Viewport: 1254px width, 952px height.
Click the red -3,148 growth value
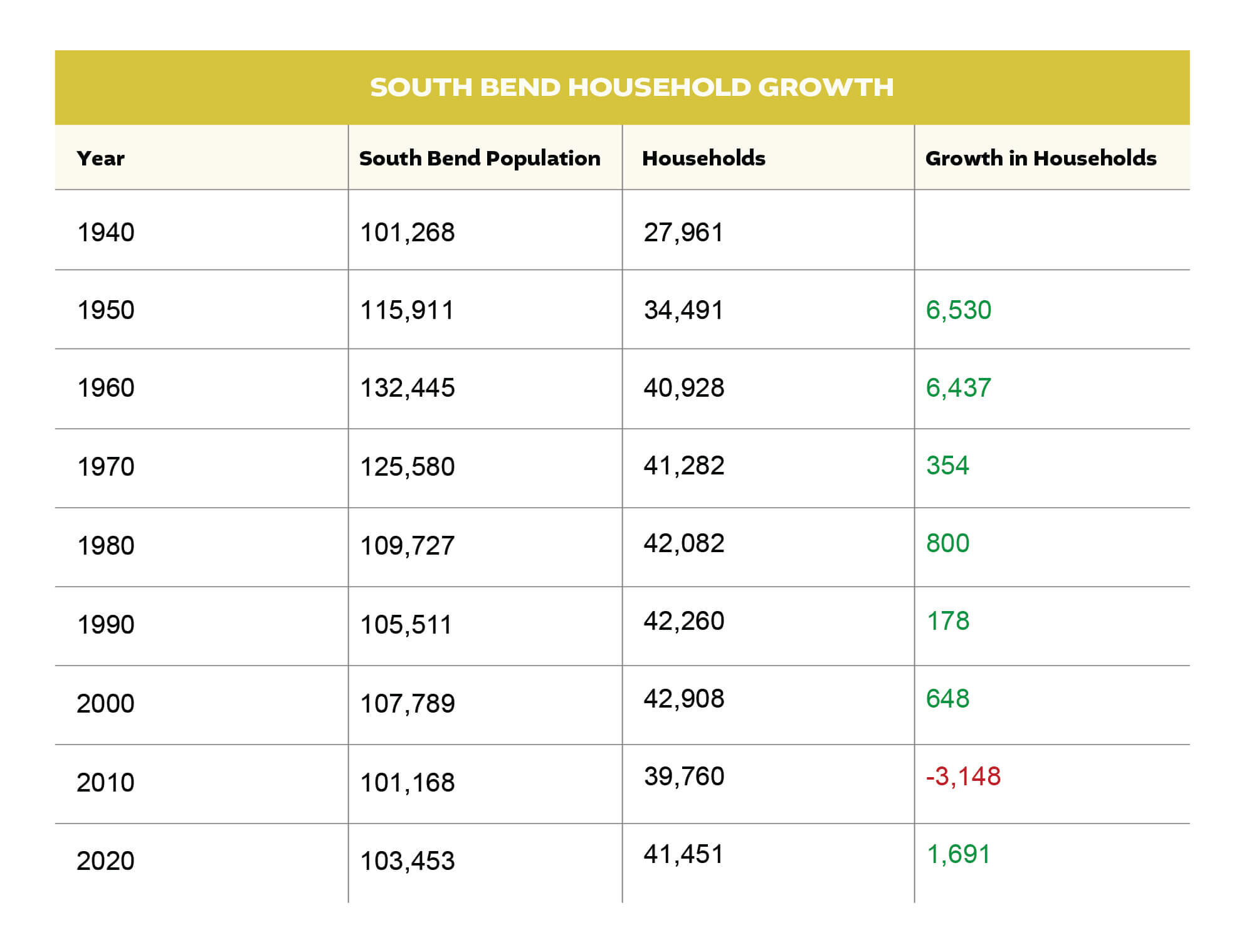(x=963, y=777)
